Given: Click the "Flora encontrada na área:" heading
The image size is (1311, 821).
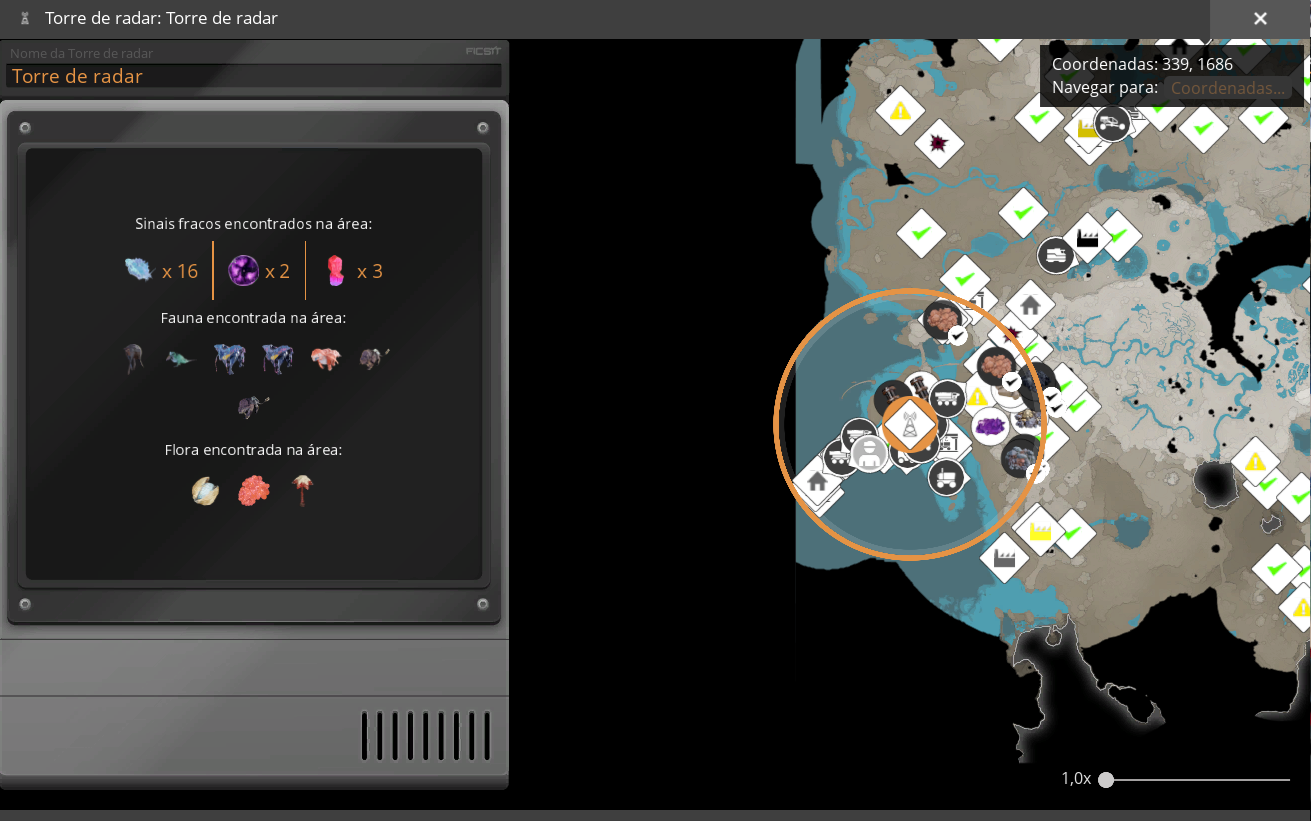Looking at the screenshot, I should click(x=254, y=450).
